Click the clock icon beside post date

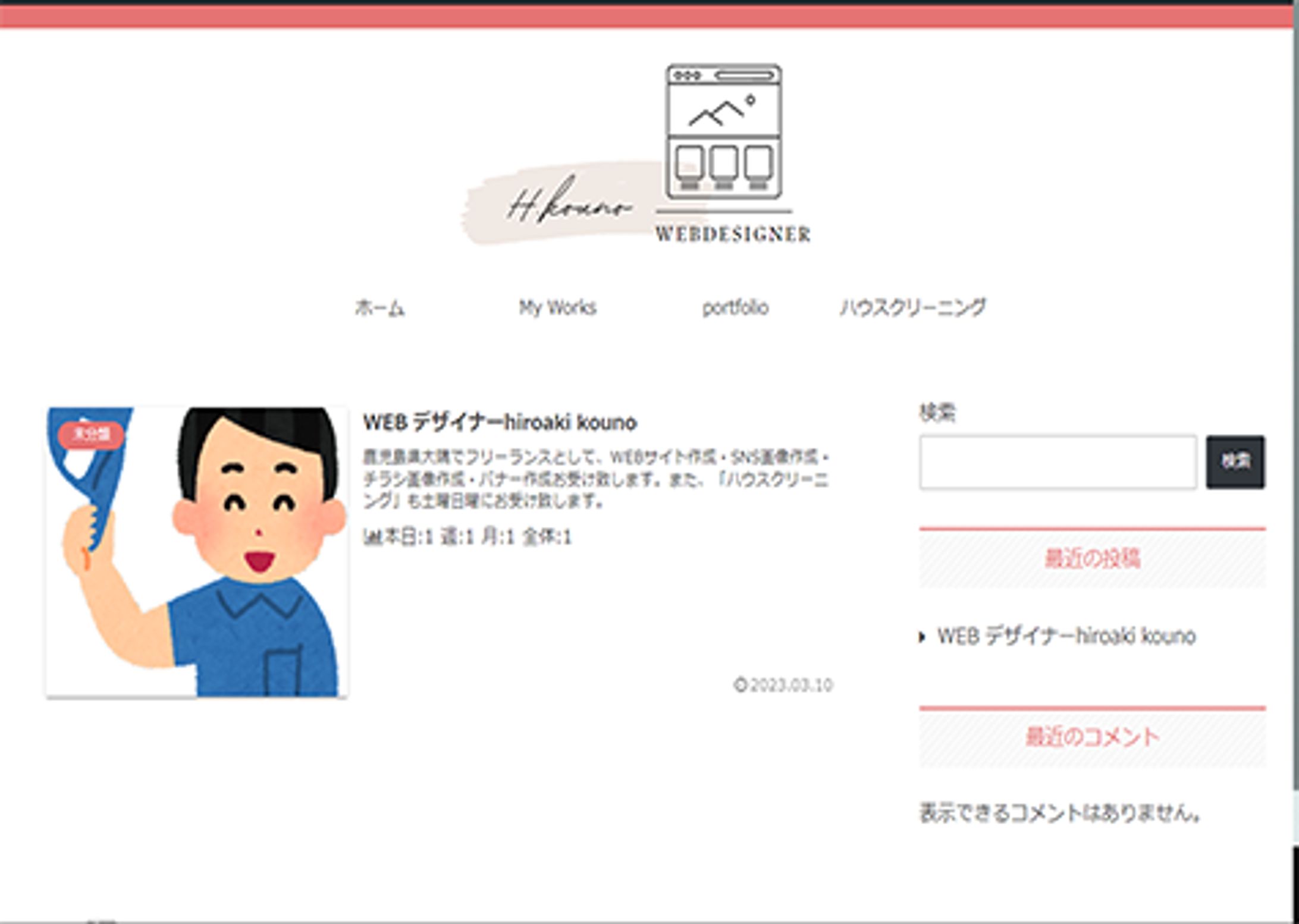pos(740,685)
